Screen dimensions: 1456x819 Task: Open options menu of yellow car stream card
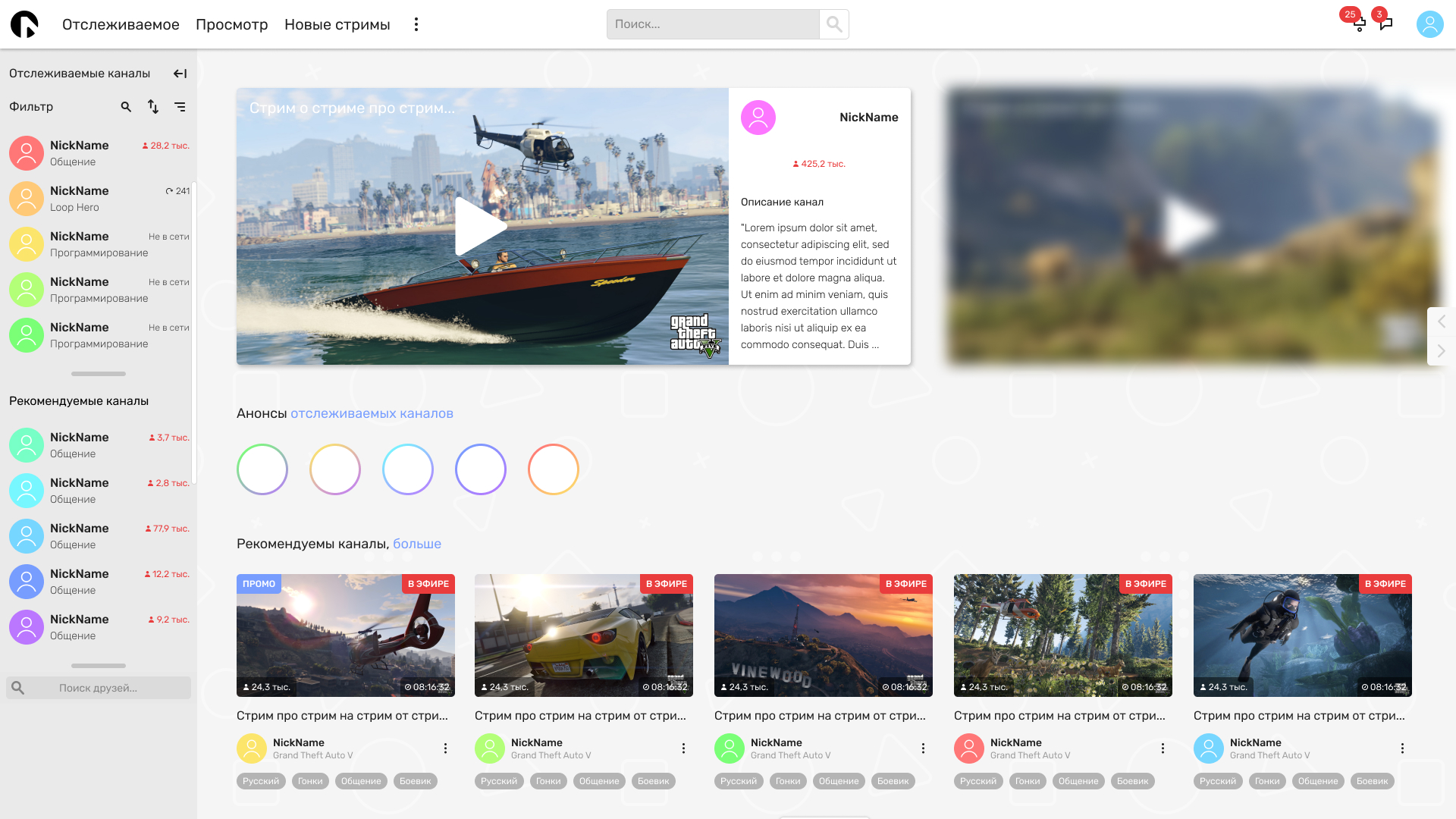683,748
